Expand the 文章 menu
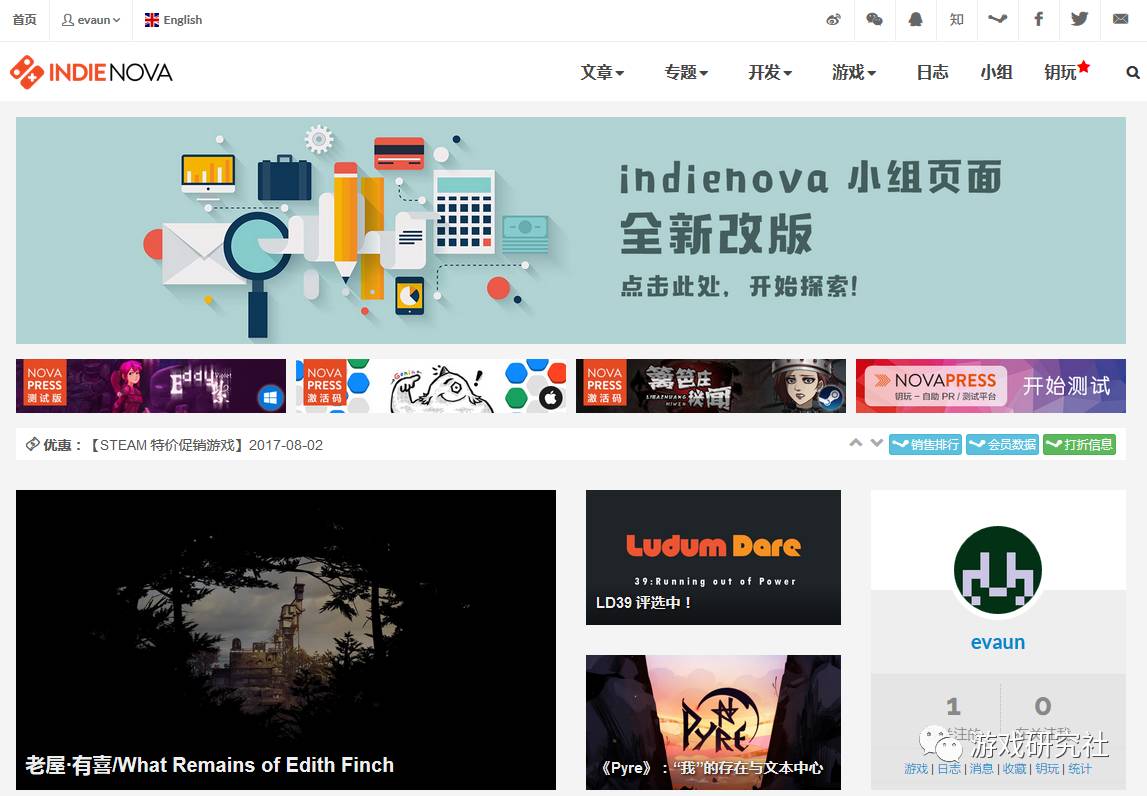The height and width of the screenshot is (796, 1147). [x=602, y=72]
